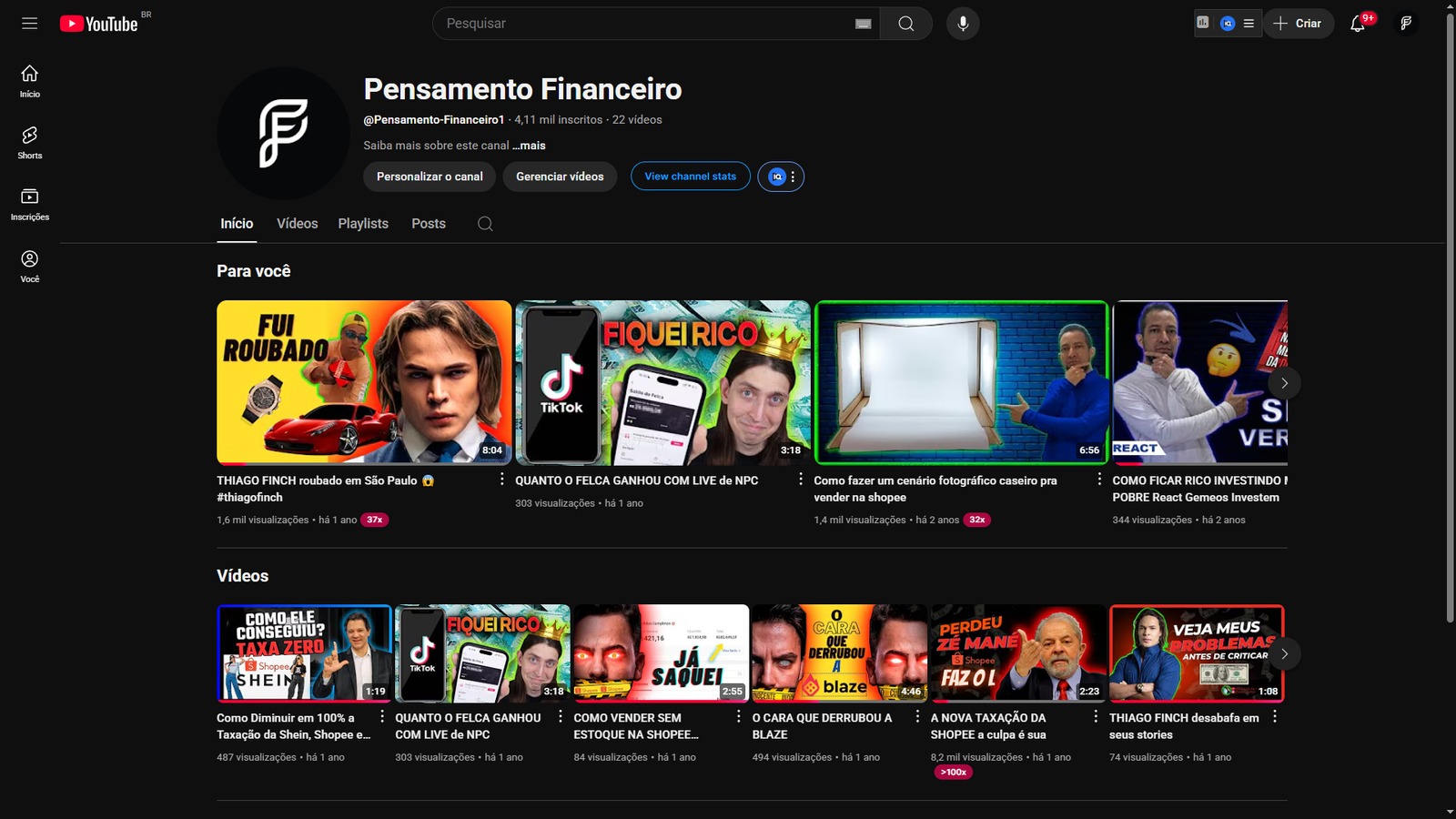This screenshot has width=1456, height=819.
Task: Open Shorts from the sidebar
Action: pyautogui.click(x=30, y=143)
